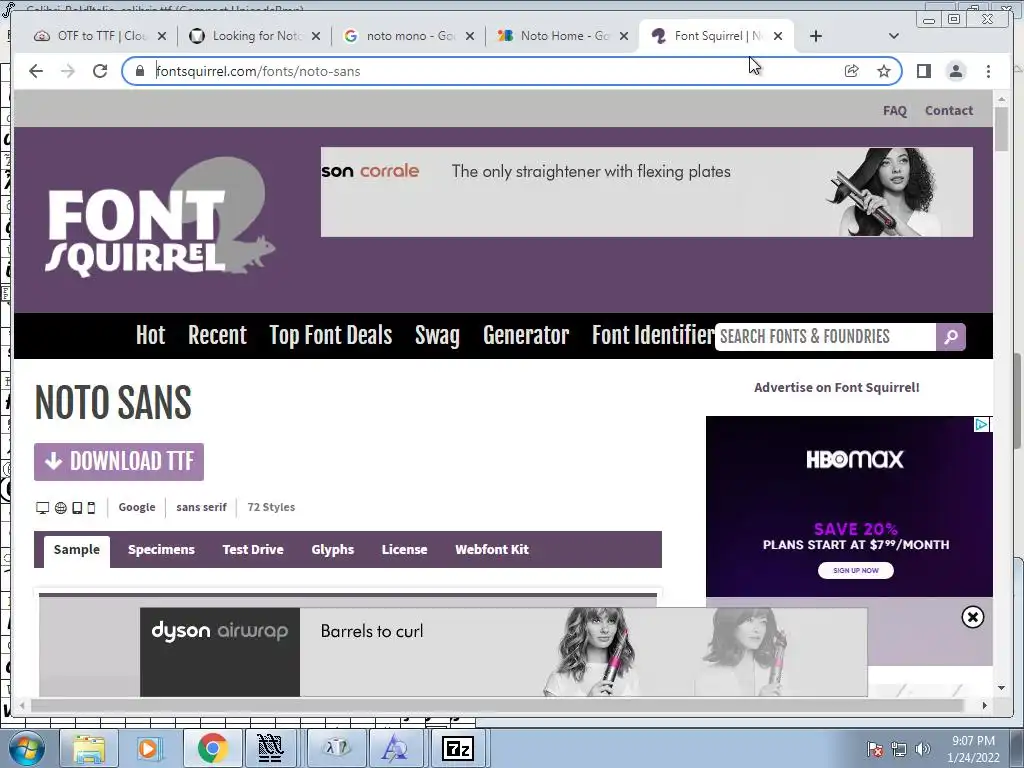Select the Webfont Kit tab
This screenshot has width=1024, height=768.
492,549
